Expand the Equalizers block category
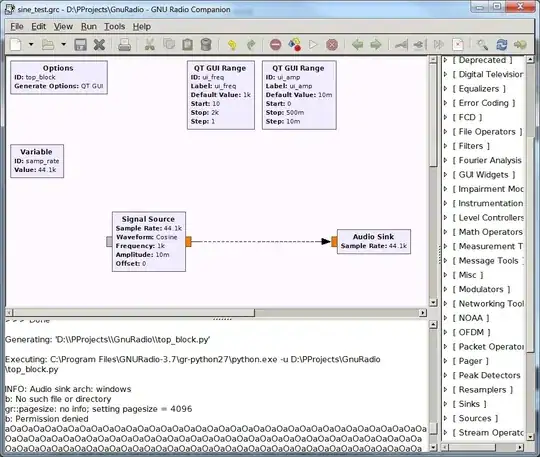This screenshot has height=457, width=540. (x=445, y=89)
